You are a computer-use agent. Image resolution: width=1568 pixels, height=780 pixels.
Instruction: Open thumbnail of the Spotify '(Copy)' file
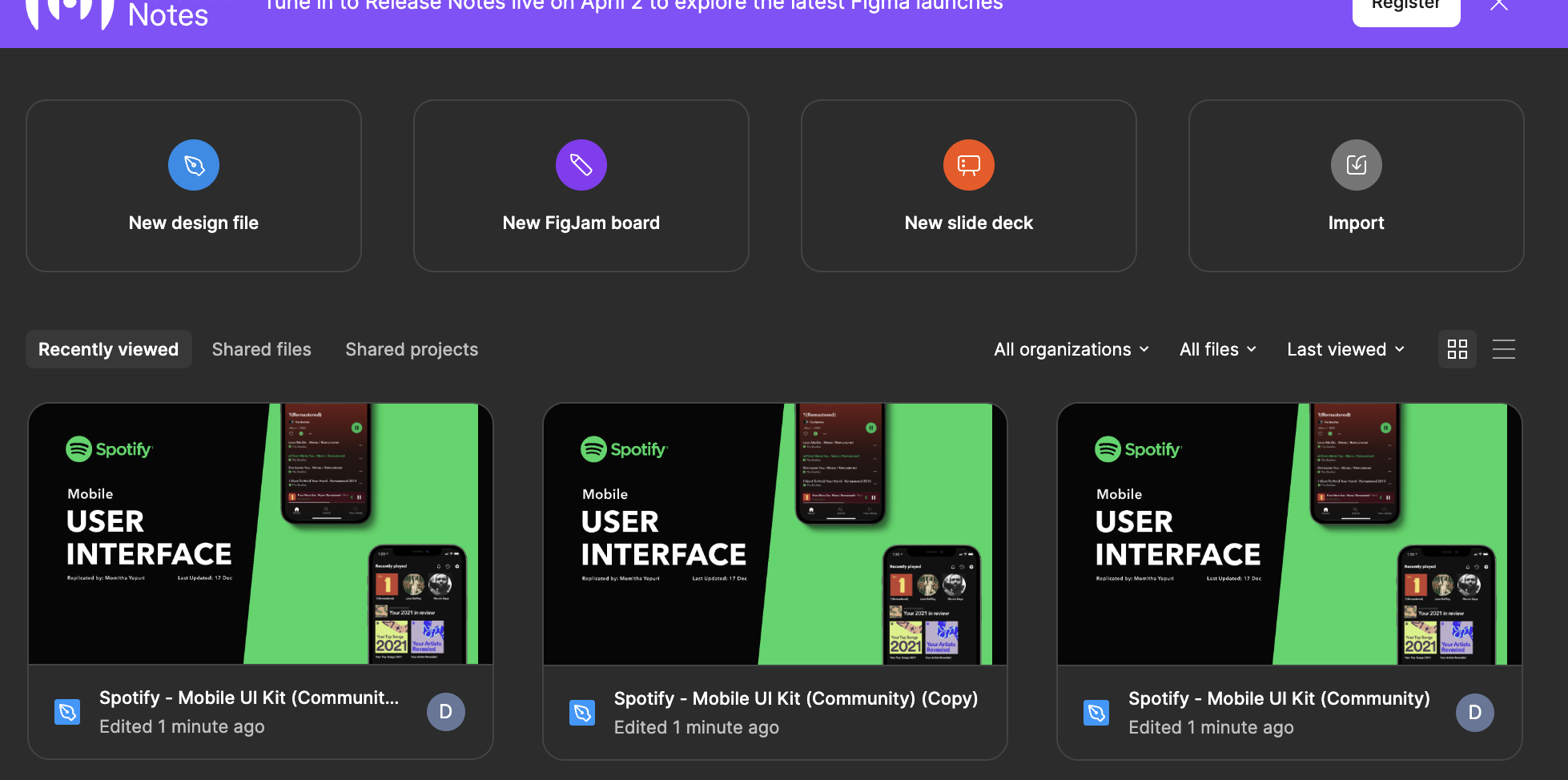(775, 534)
